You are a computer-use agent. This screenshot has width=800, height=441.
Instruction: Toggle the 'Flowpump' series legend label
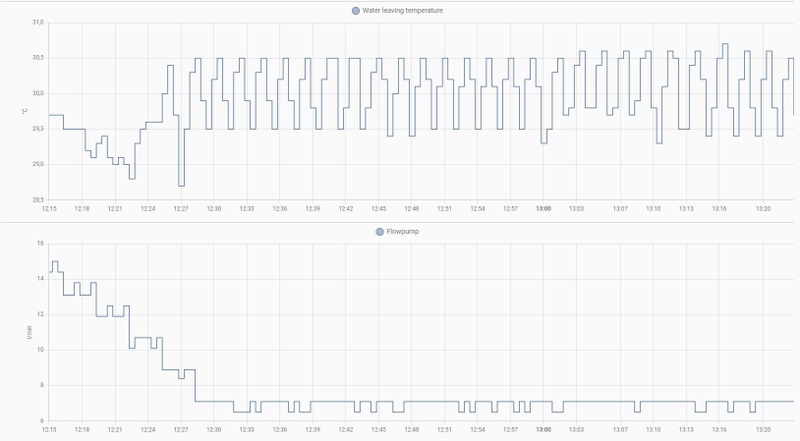pyautogui.click(x=403, y=232)
